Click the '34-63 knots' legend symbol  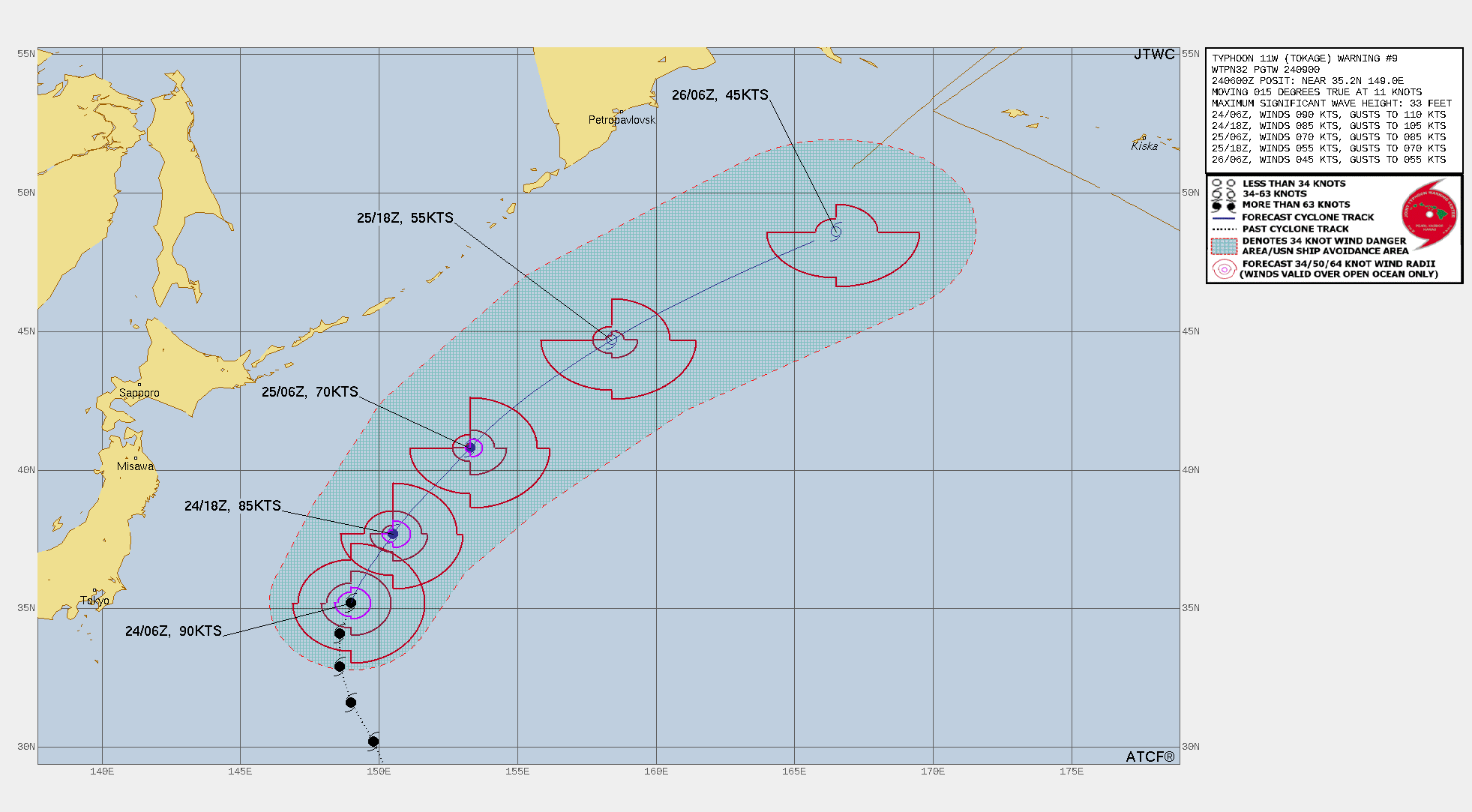pos(1224,193)
